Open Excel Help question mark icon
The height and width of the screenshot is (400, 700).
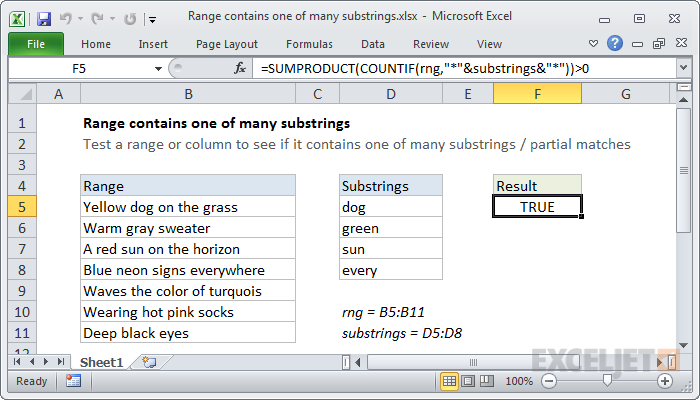[x=615, y=43]
